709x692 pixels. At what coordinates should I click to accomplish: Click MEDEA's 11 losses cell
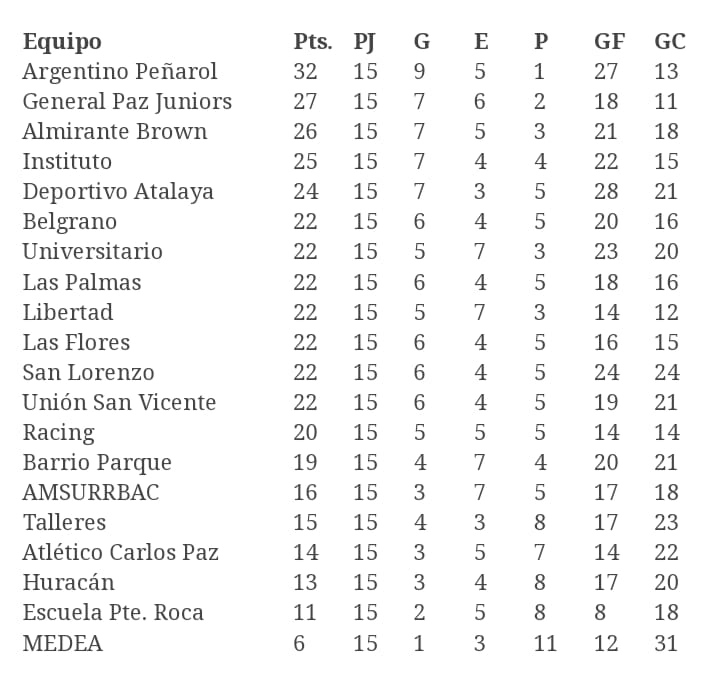point(545,643)
